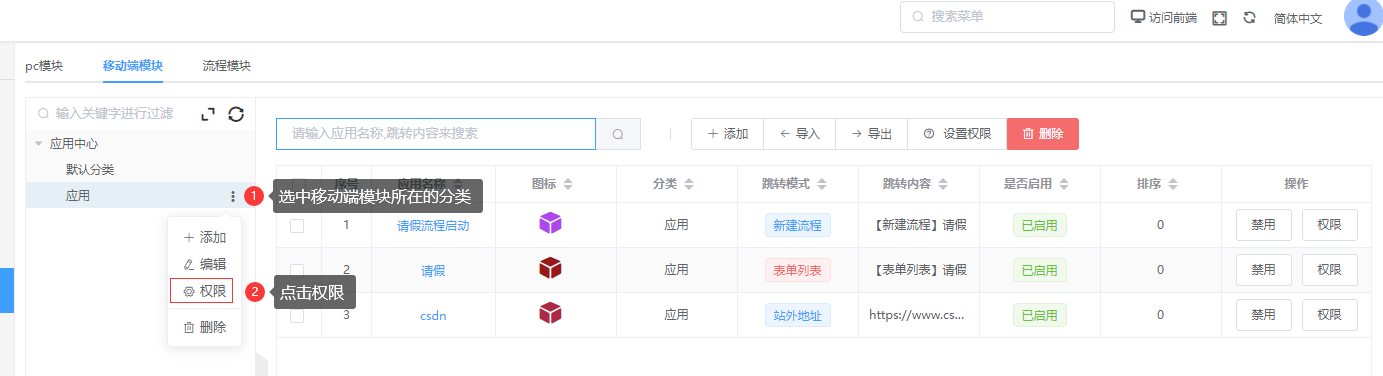Click the red 删除 button

(x=1043, y=134)
